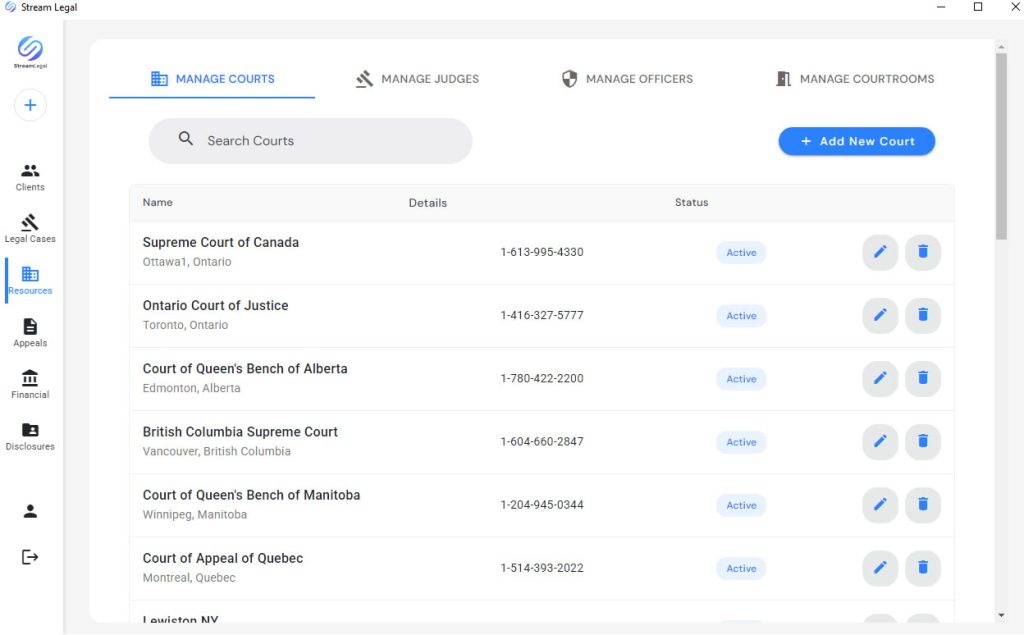Edit Court of Queen's Bench of Manitoba
1024x635 pixels.
tap(880, 505)
